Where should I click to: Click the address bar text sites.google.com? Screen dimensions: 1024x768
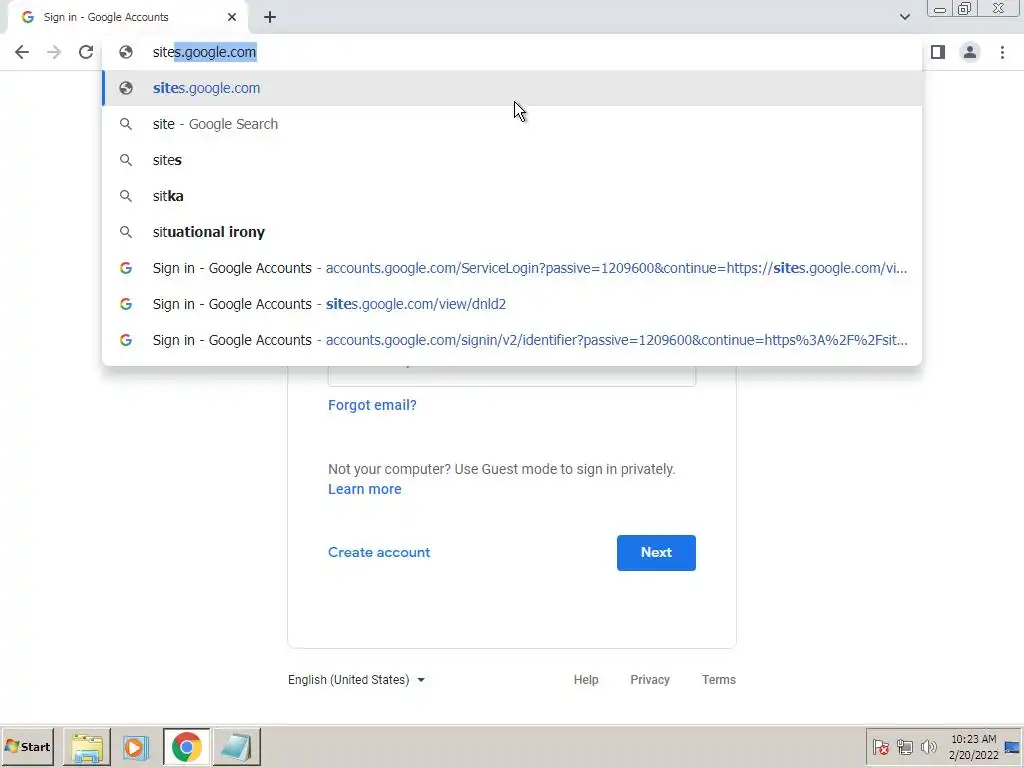click(x=204, y=52)
